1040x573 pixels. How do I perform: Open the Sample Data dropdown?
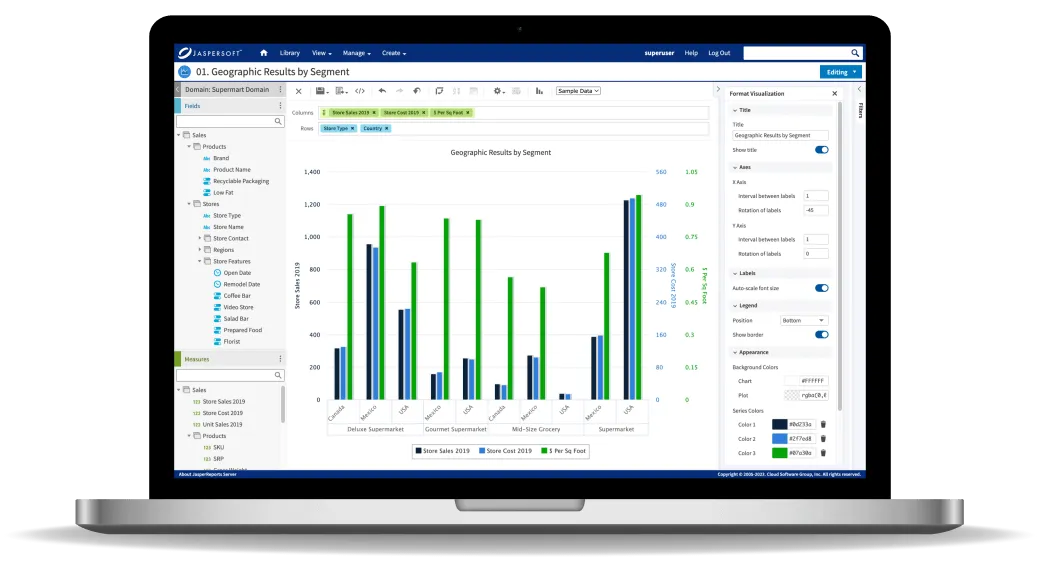point(578,91)
